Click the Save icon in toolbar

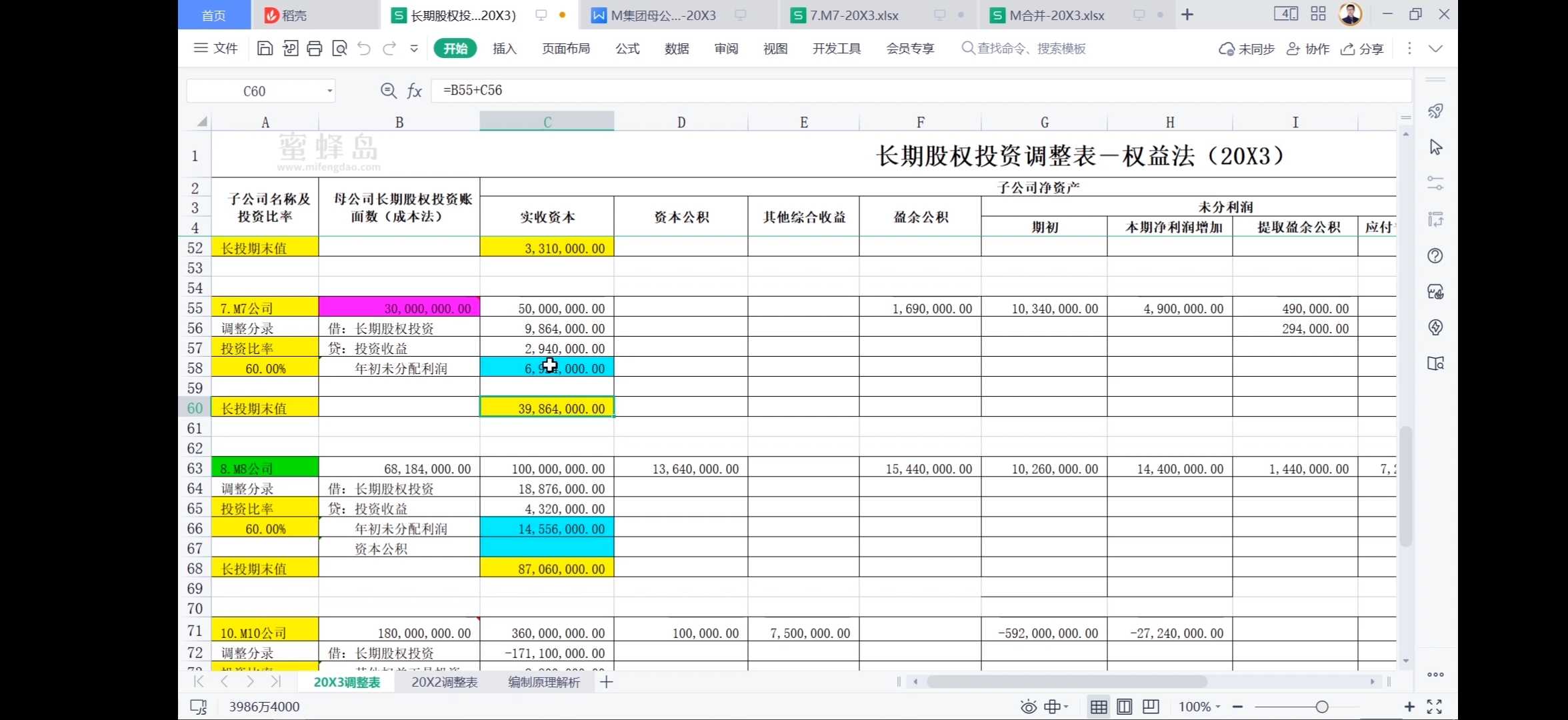tap(265, 48)
